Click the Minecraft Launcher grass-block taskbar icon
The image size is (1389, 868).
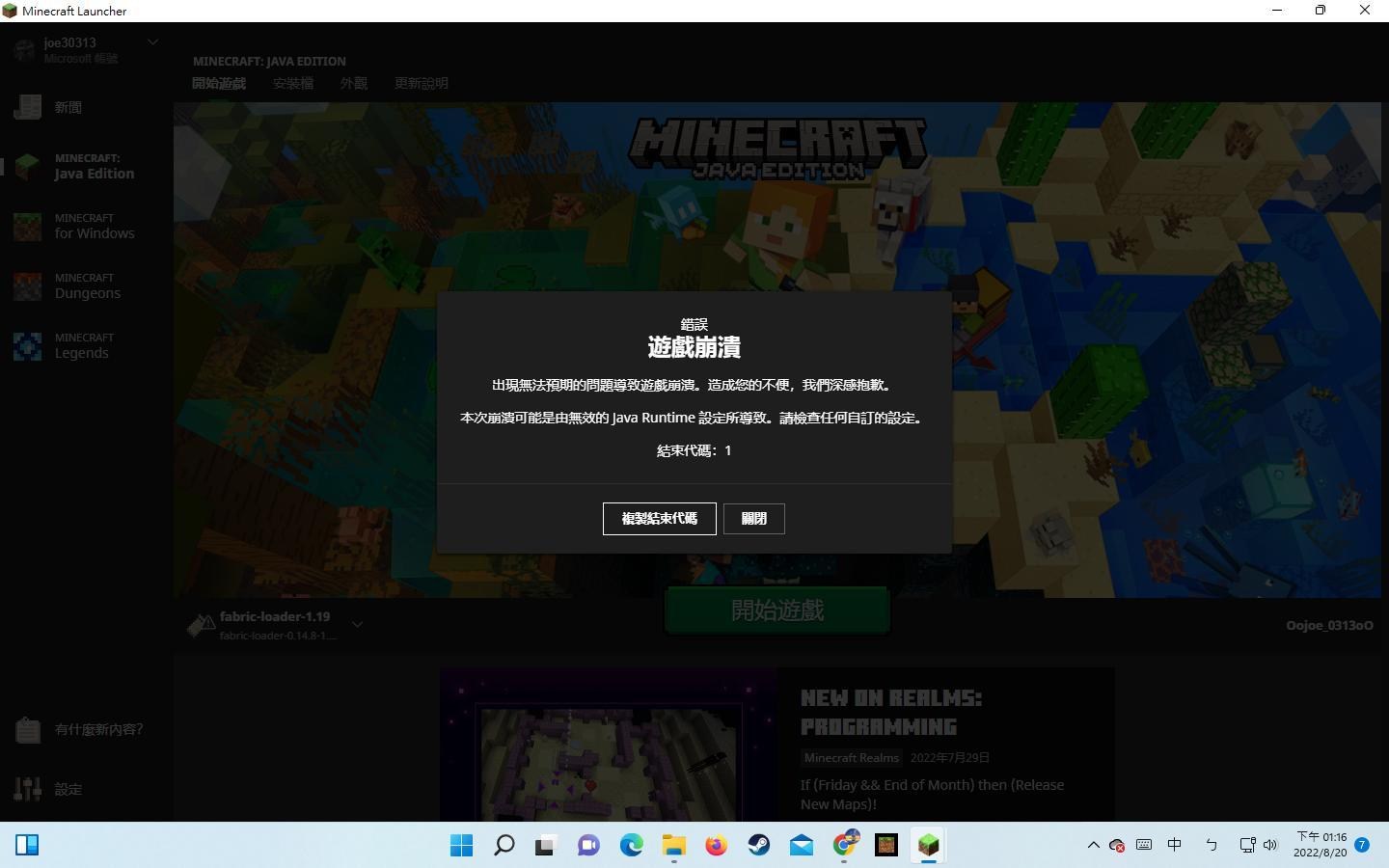(928, 846)
